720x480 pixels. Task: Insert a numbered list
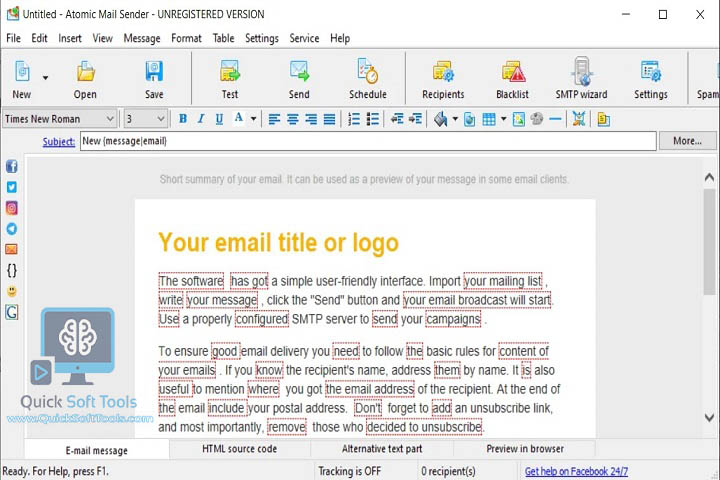coord(354,119)
